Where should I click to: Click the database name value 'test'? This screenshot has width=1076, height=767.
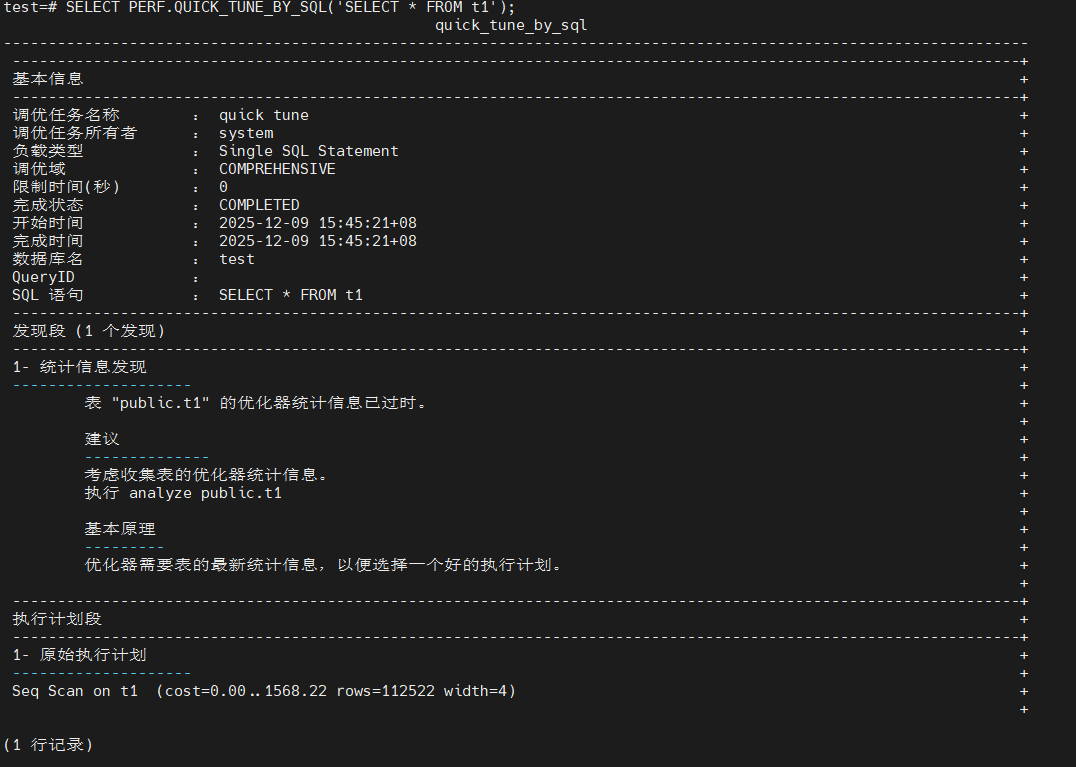(237, 259)
